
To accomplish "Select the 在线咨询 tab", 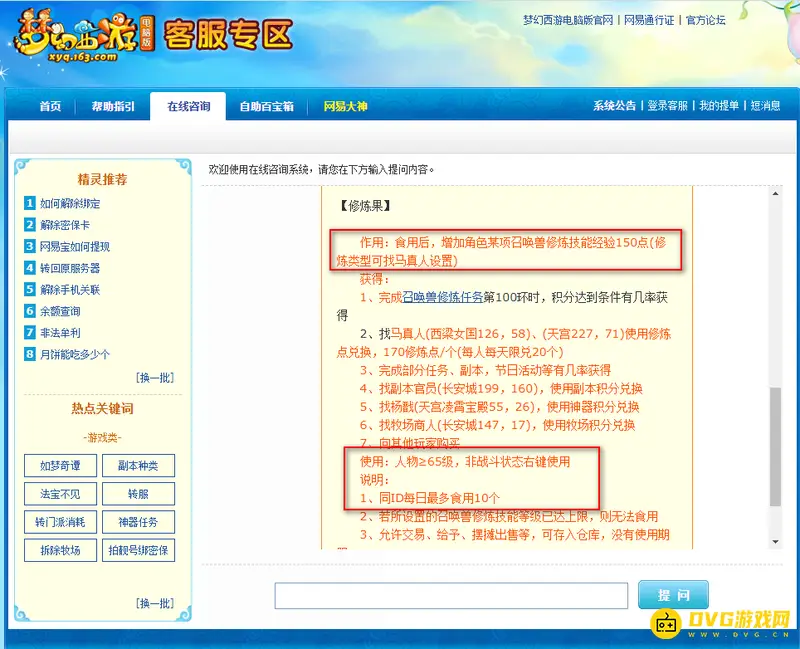I will pos(188,106).
